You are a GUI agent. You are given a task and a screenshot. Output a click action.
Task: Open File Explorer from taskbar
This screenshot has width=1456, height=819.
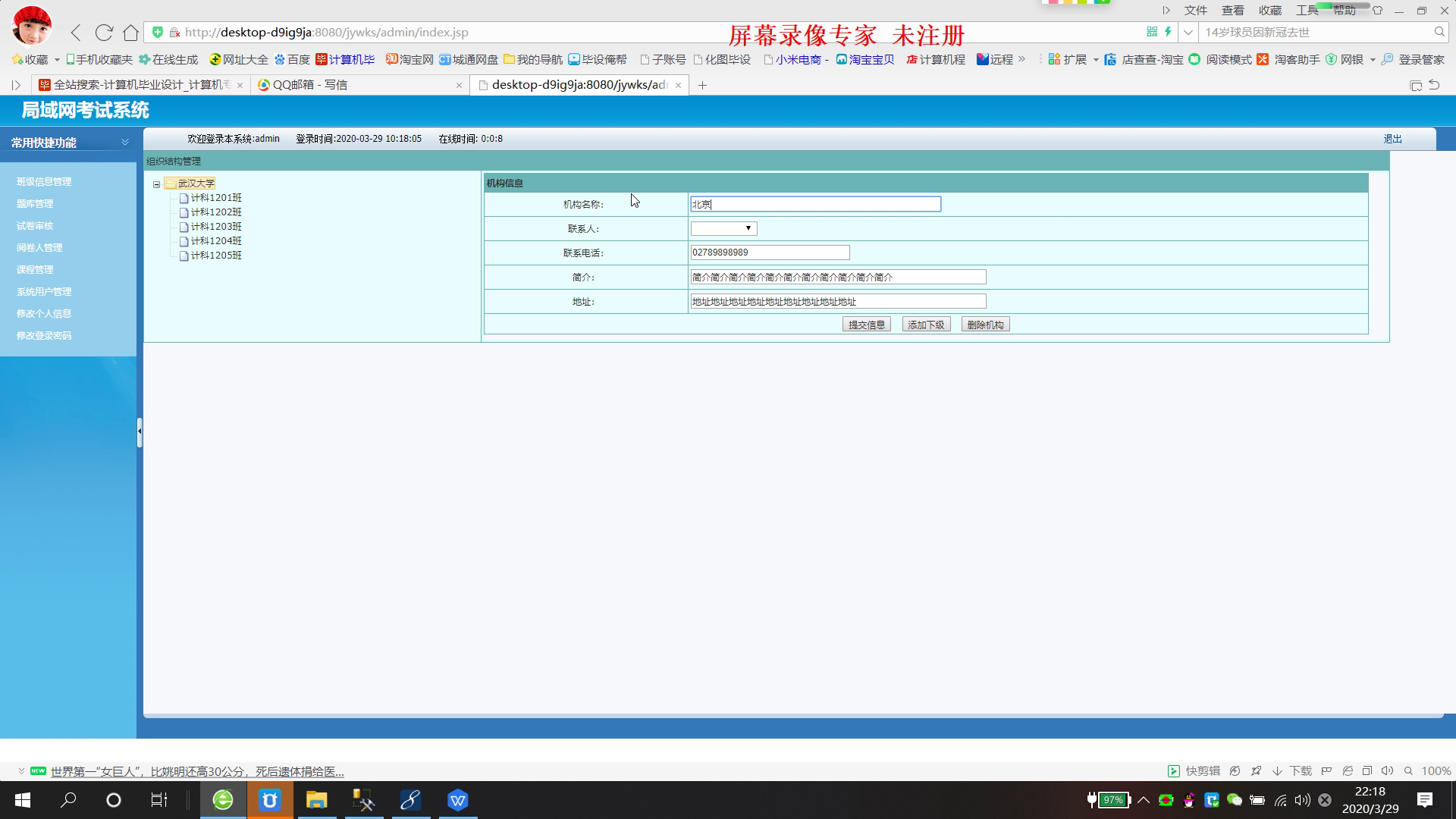pos(316,800)
